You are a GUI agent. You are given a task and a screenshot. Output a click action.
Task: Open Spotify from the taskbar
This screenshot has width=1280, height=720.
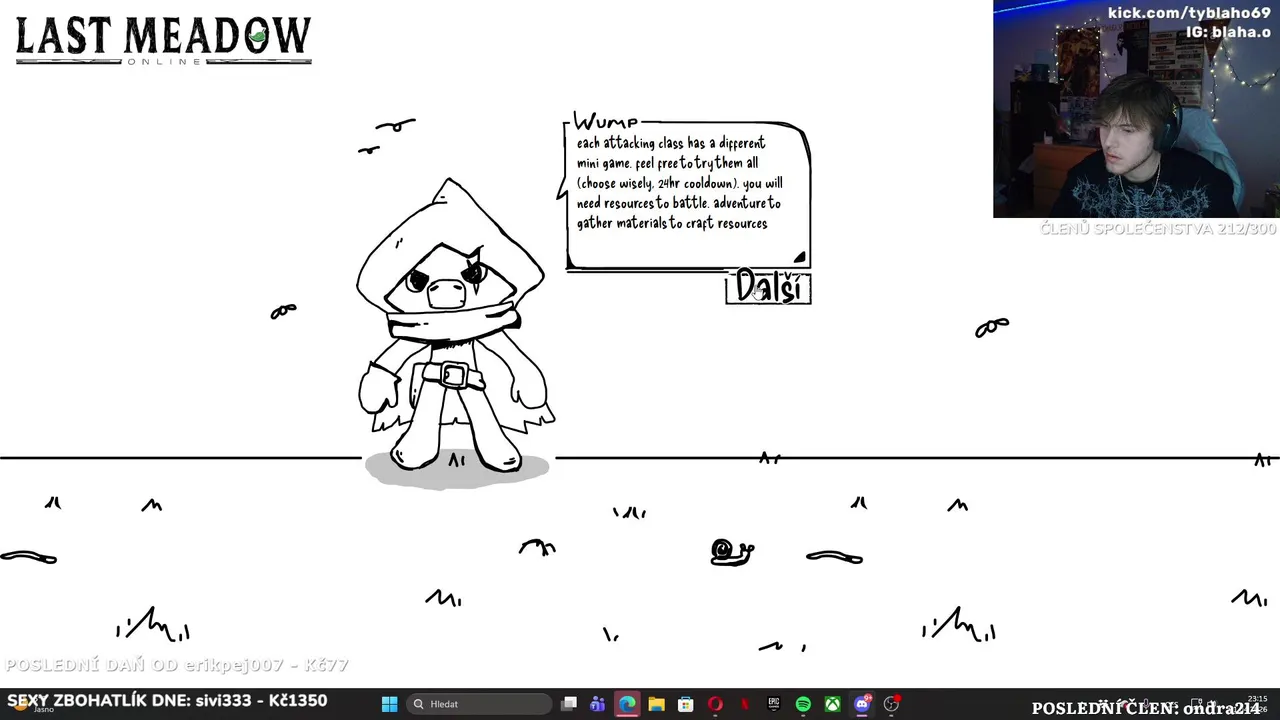(x=803, y=704)
